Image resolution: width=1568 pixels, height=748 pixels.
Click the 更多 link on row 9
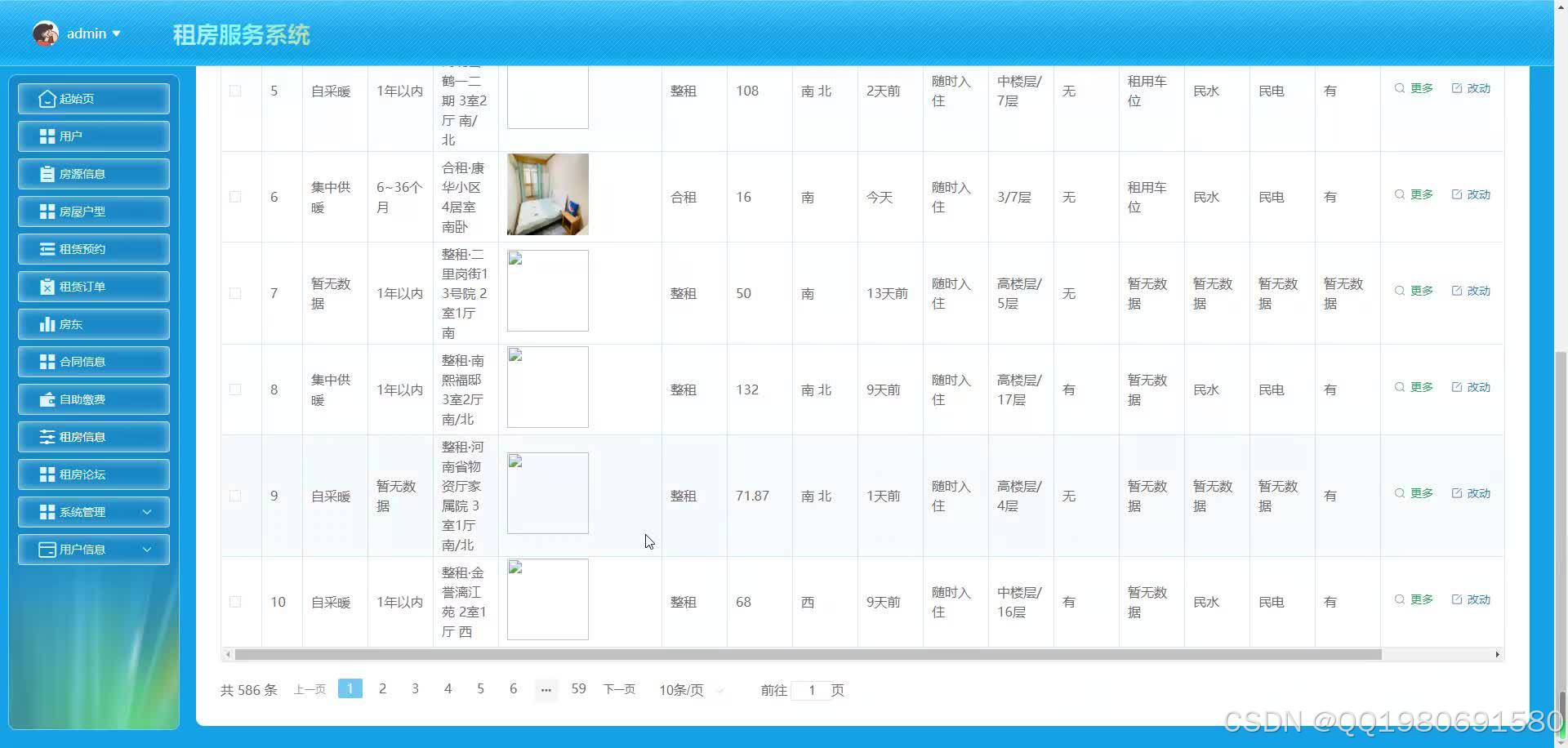[1421, 493]
